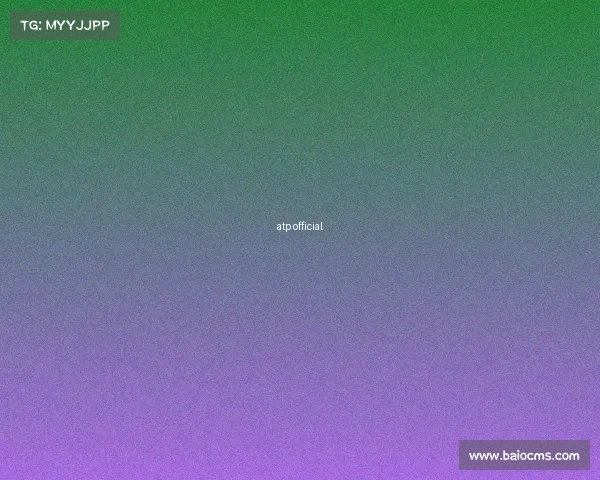
Task: Click the "TG:" prefix in the top-left label
Action: coord(30,26)
